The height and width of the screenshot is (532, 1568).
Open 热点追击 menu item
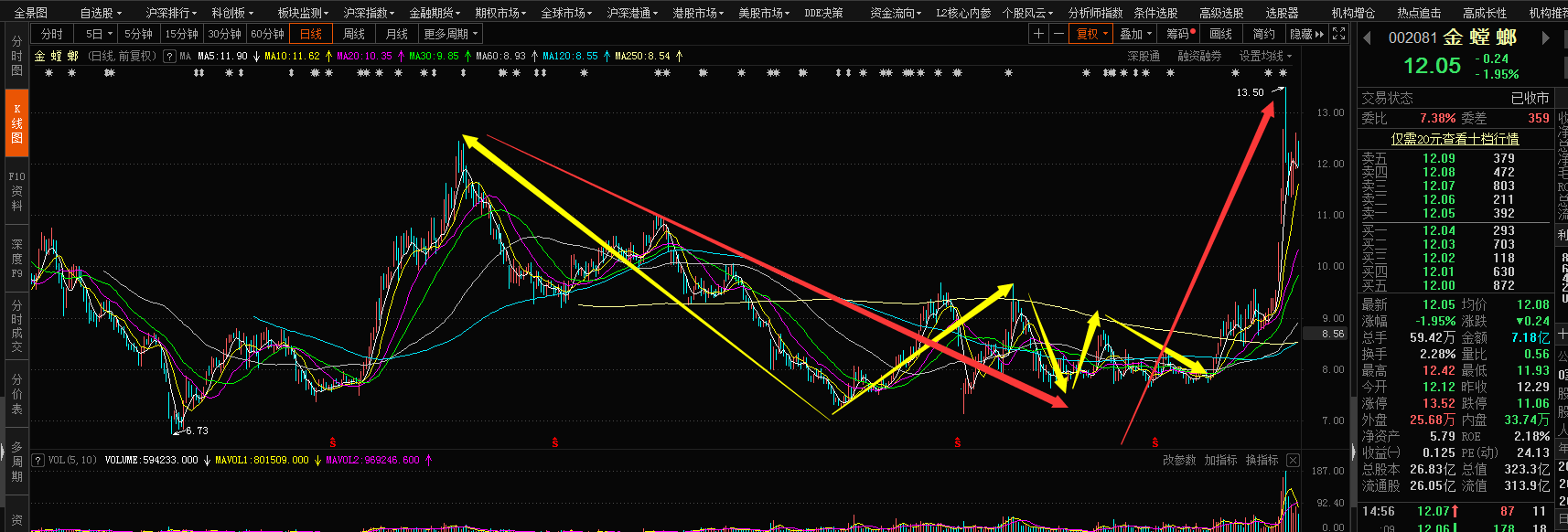coord(1419,13)
